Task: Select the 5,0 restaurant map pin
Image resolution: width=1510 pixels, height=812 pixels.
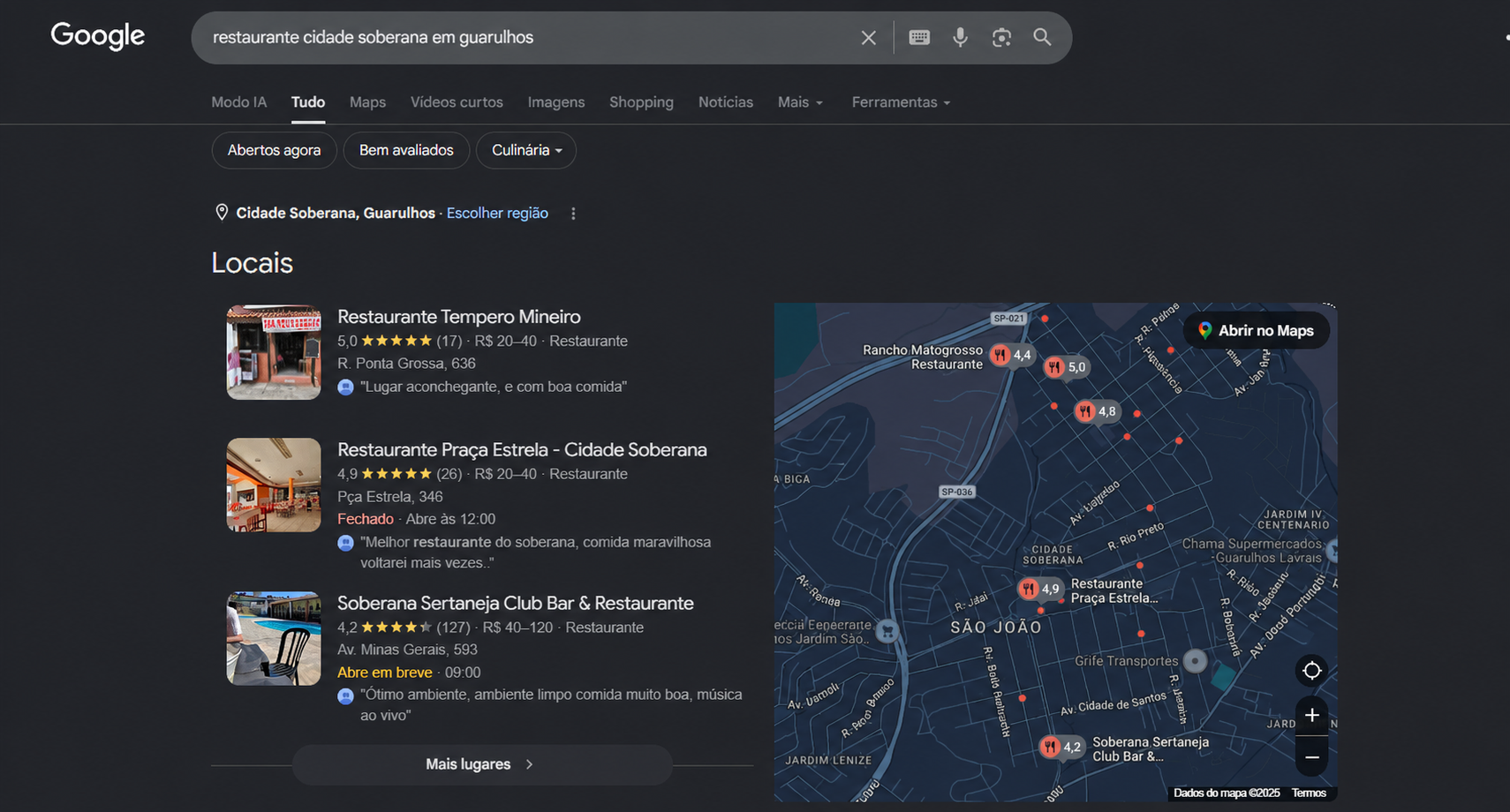Action: pos(1066,367)
